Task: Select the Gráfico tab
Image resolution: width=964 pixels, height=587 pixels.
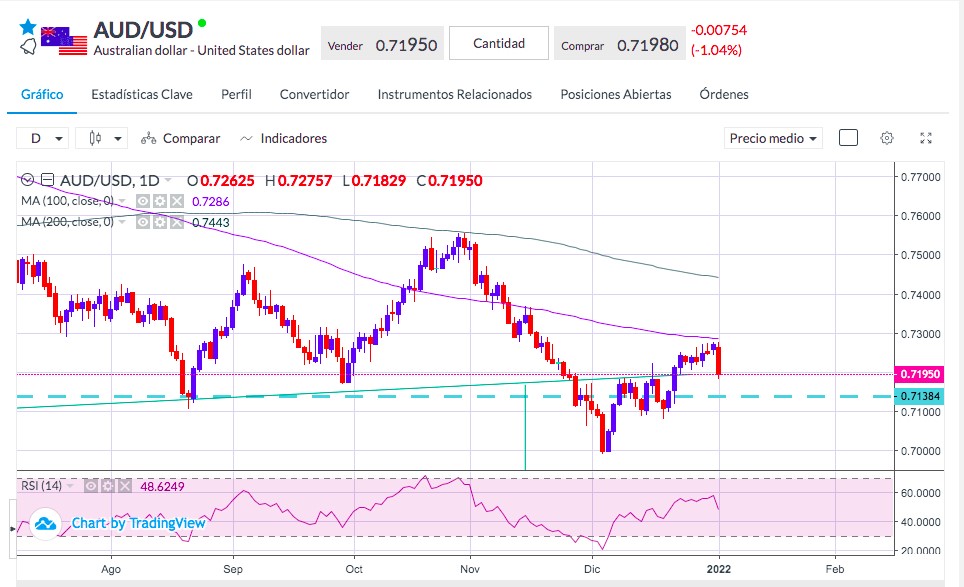Action: 42,95
